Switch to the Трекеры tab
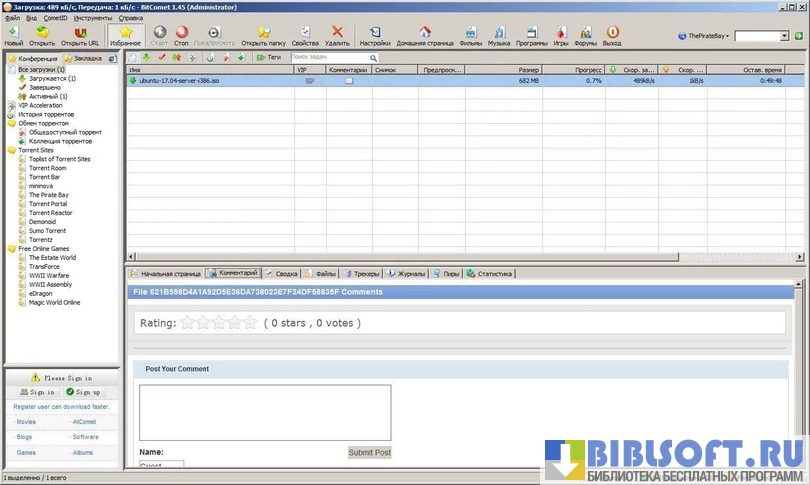The height and width of the screenshot is (485, 810). point(364,273)
